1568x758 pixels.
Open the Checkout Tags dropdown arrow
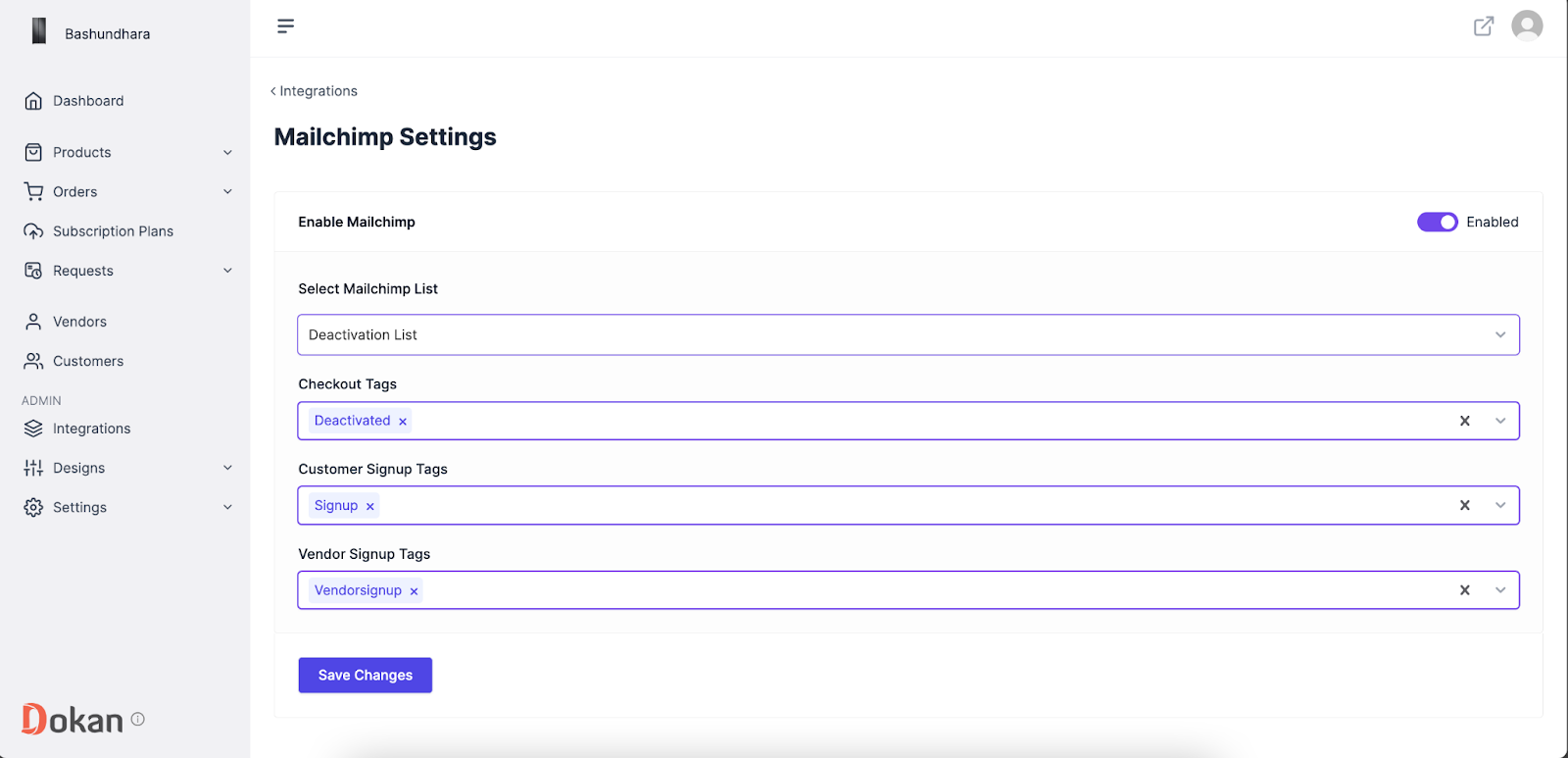click(1500, 421)
